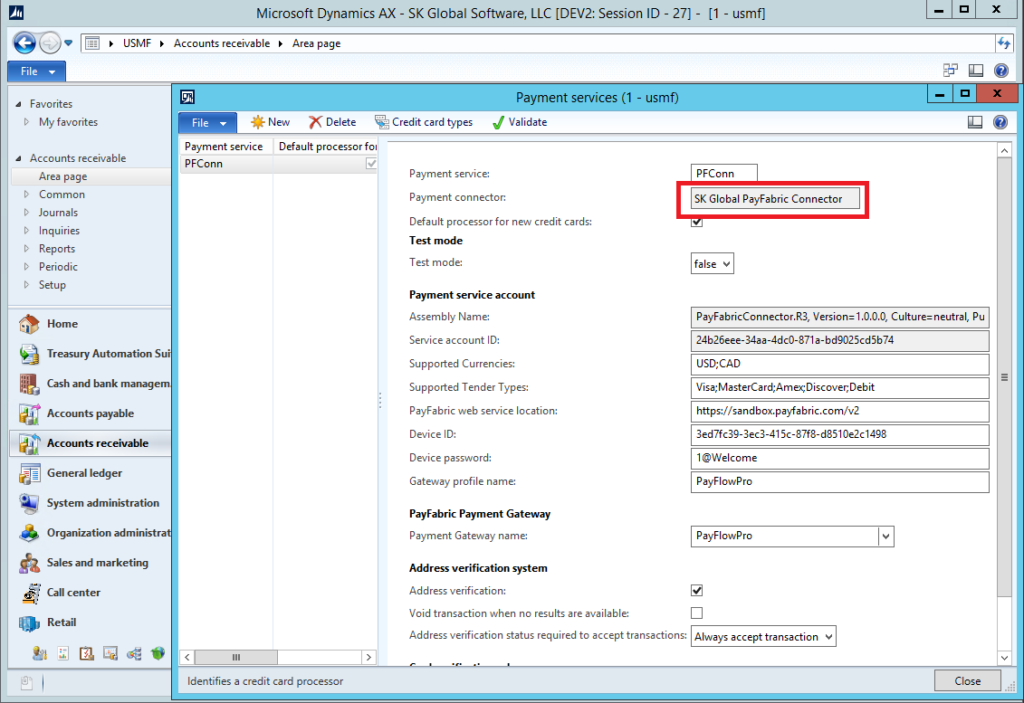Collapse Accounts receivable tree node
Viewport: 1024px width, 703px height.
(18, 158)
